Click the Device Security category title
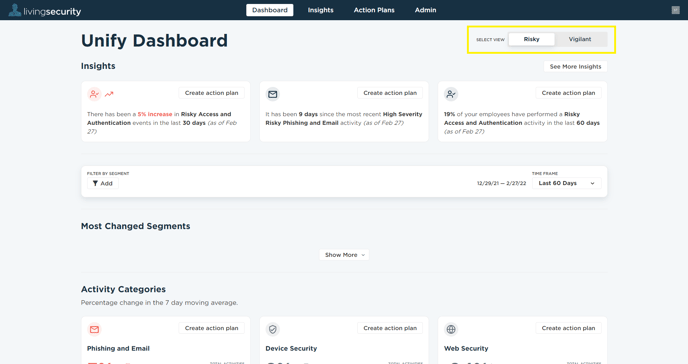688x364 pixels. [291, 349]
